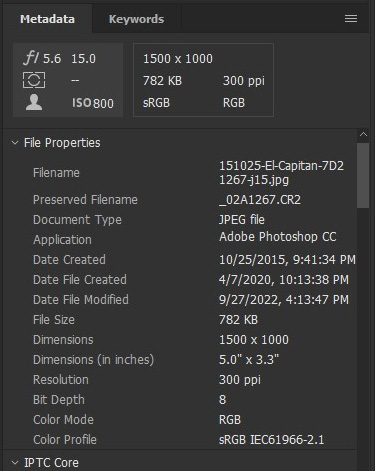Collapse the IPTC Core section

click(15, 463)
